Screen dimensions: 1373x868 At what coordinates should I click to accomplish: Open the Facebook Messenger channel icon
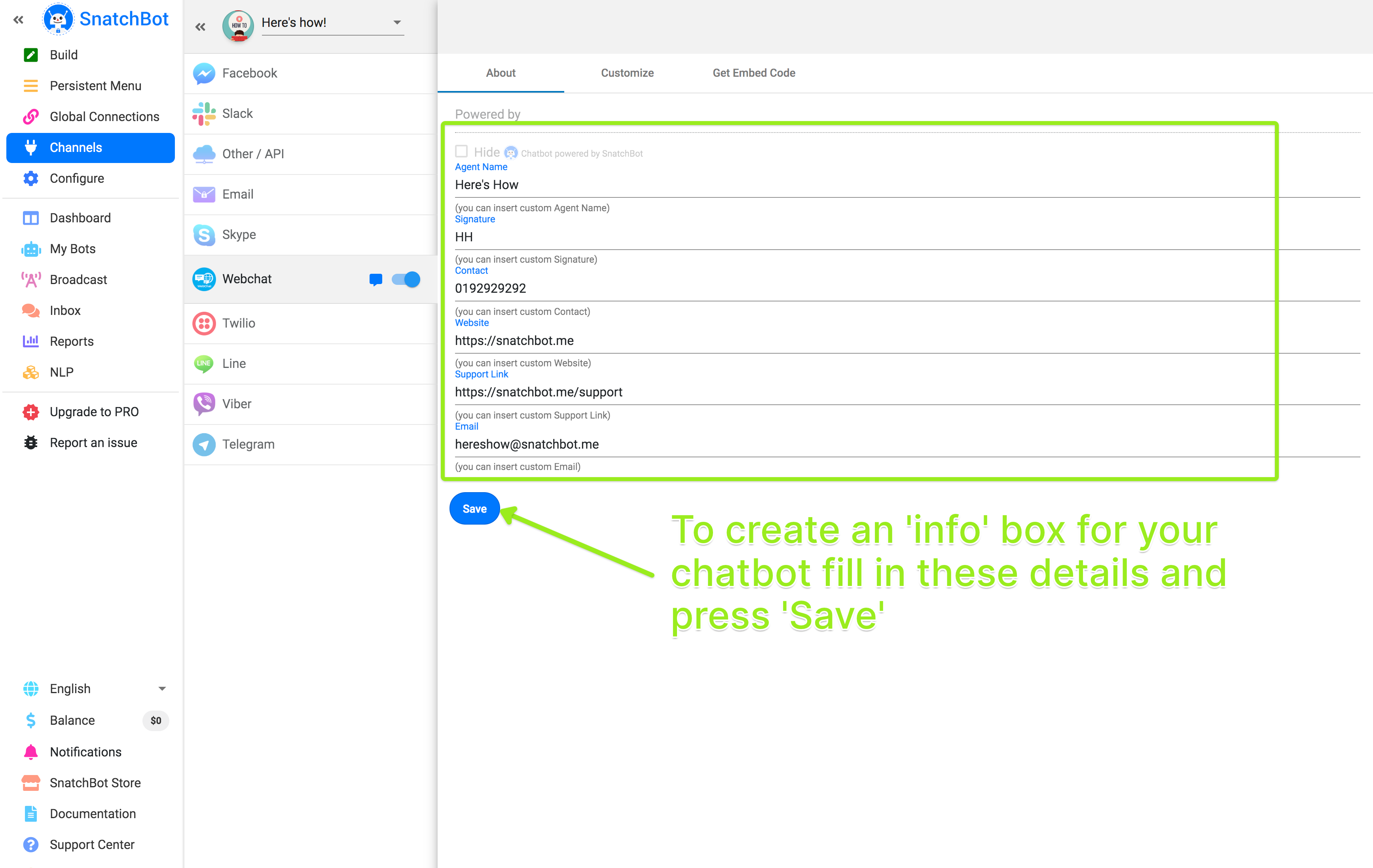pos(203,74)
